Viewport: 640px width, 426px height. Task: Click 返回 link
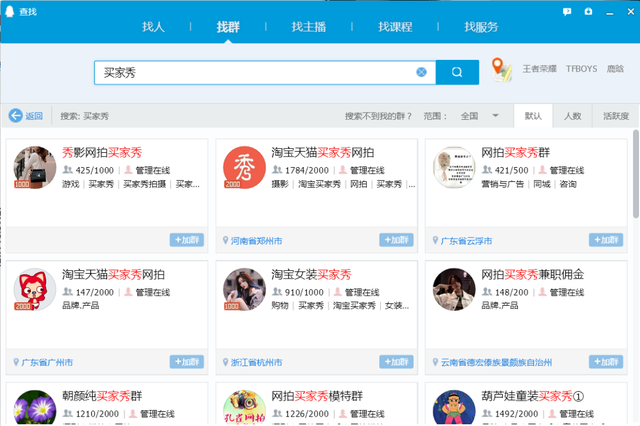[x=34, y=116]
